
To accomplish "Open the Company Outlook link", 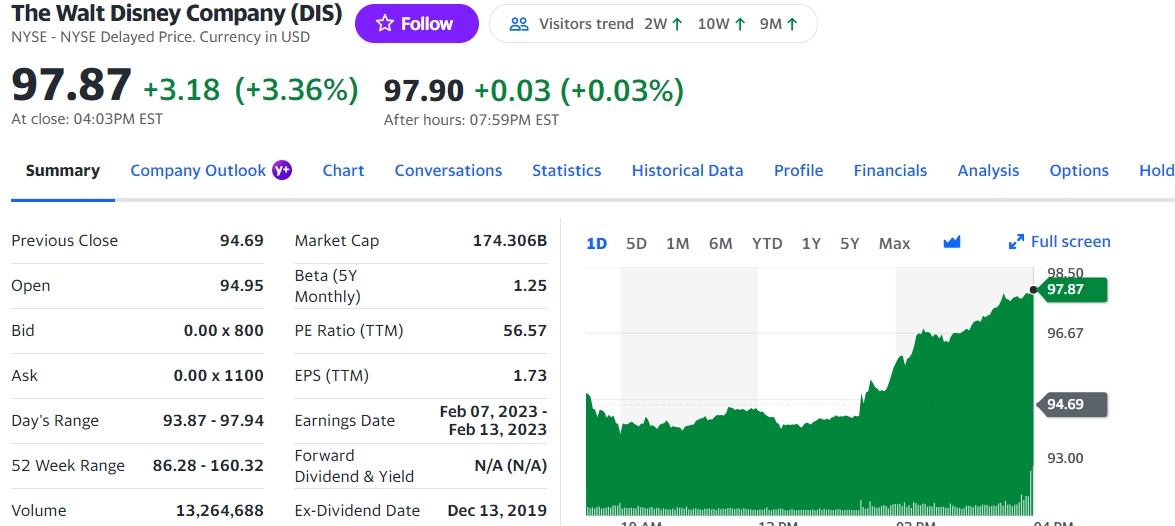I will [198, 171].
